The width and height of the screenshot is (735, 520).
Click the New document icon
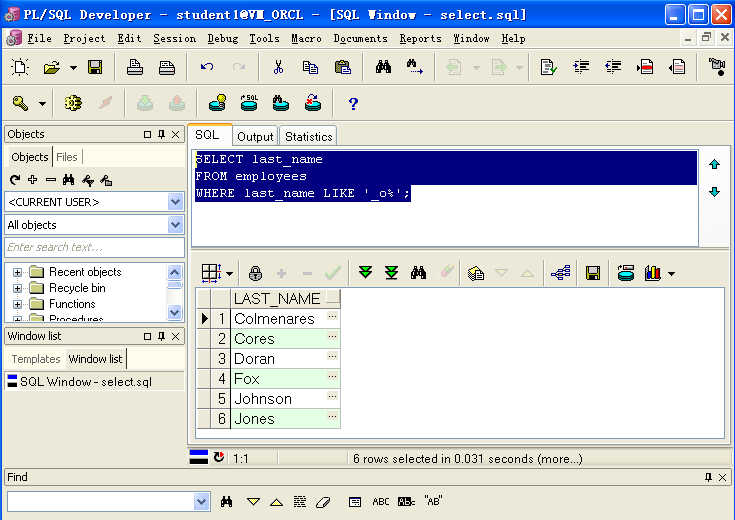pyautogui.click(x=20, y=67)
